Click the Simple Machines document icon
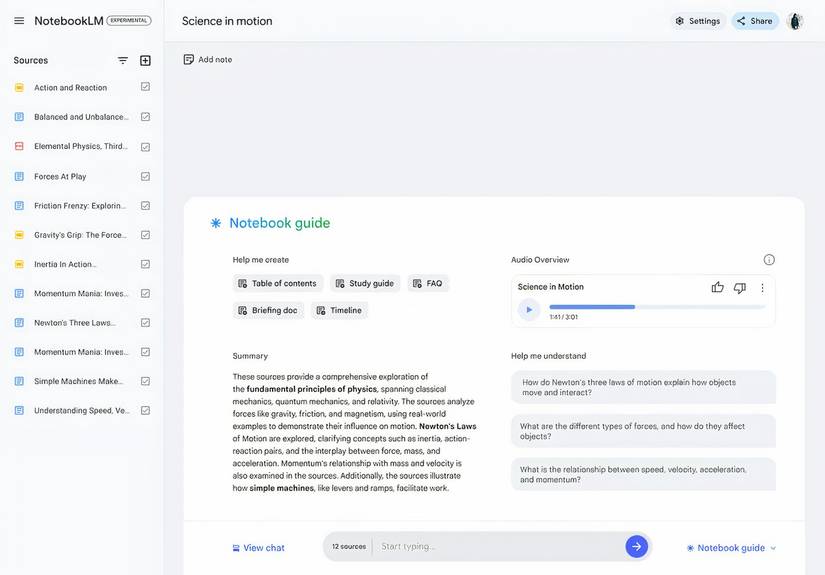Image resolution: width=825 pixels, height=575 pixels. [19, 381]
